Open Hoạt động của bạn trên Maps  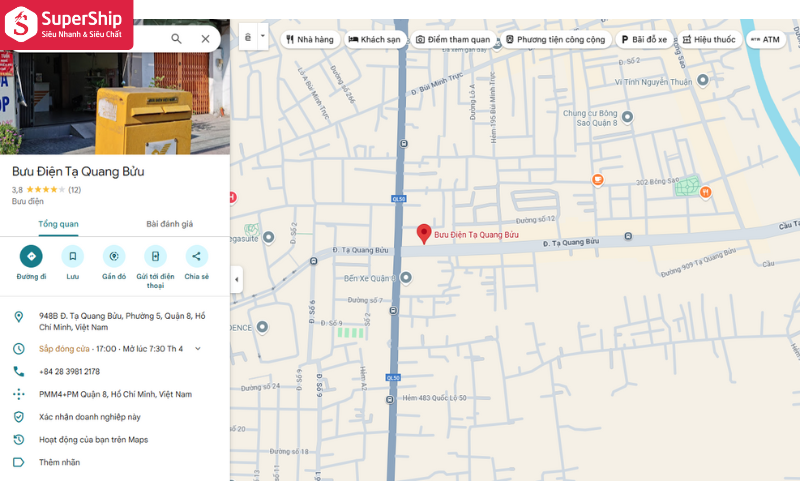pyautogui.click(x=93, y=439)
